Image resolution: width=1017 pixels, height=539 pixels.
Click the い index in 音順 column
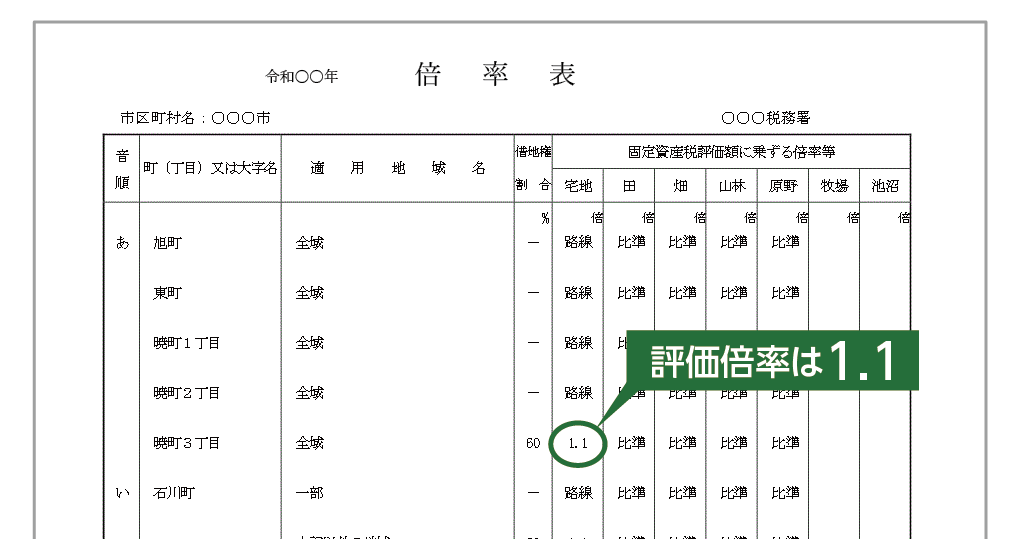point(123,494)
